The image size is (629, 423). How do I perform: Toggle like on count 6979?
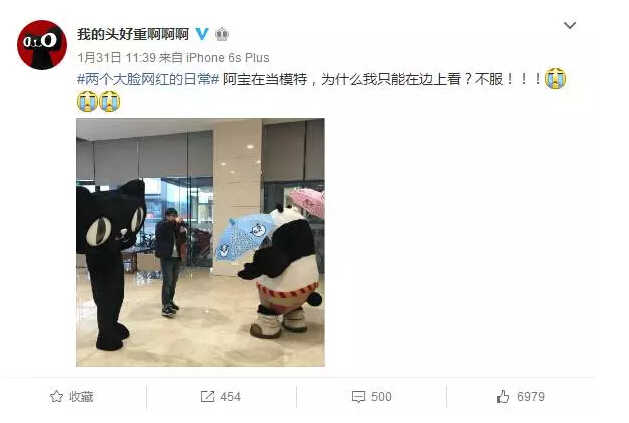point(521,397)
